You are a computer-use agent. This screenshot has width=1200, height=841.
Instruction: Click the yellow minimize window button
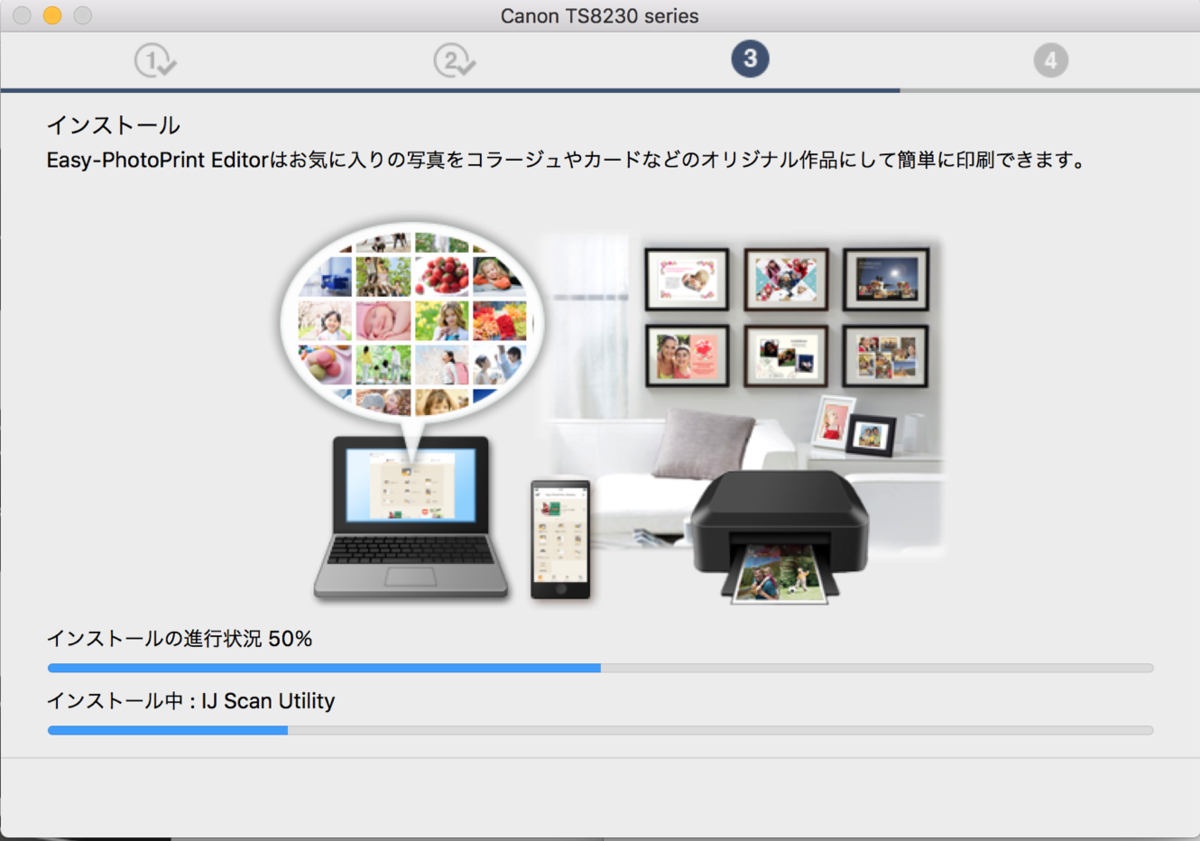pyautogui.click(x=52, y=15)
